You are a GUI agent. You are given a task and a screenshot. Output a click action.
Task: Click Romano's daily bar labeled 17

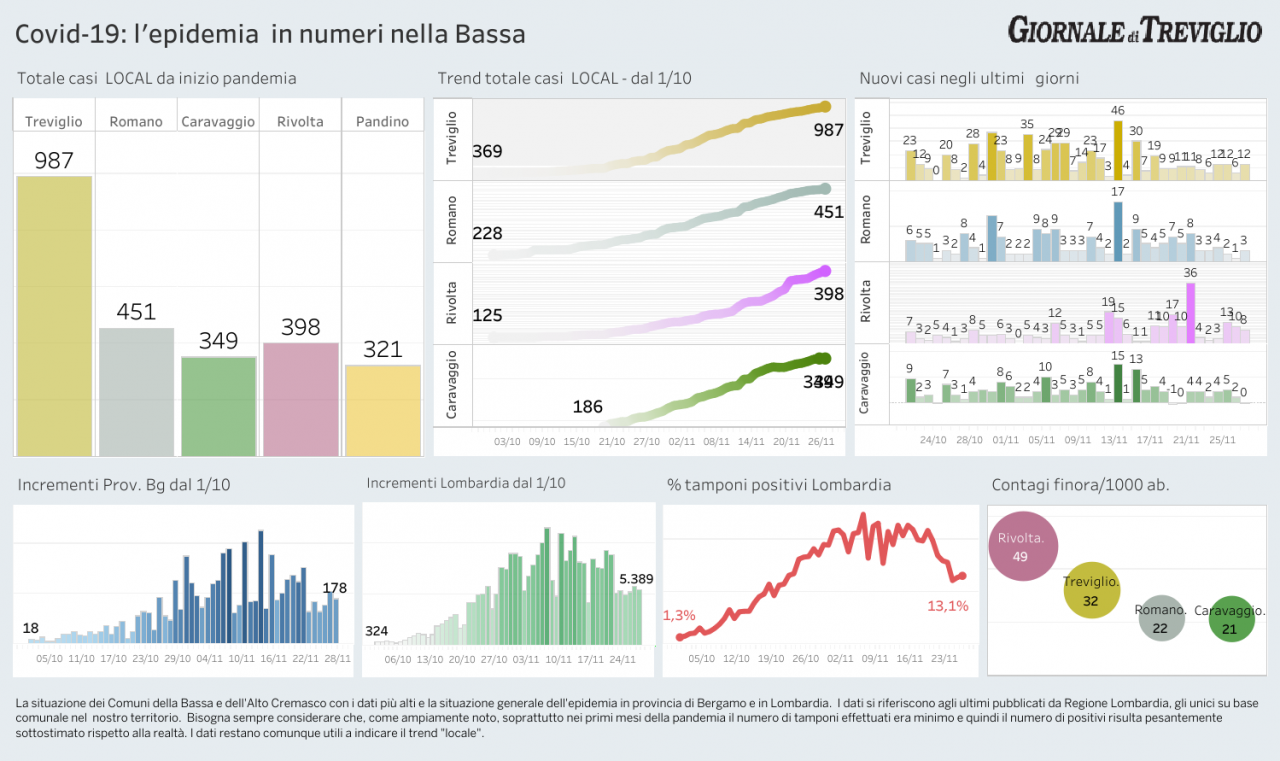[1118, 232]
